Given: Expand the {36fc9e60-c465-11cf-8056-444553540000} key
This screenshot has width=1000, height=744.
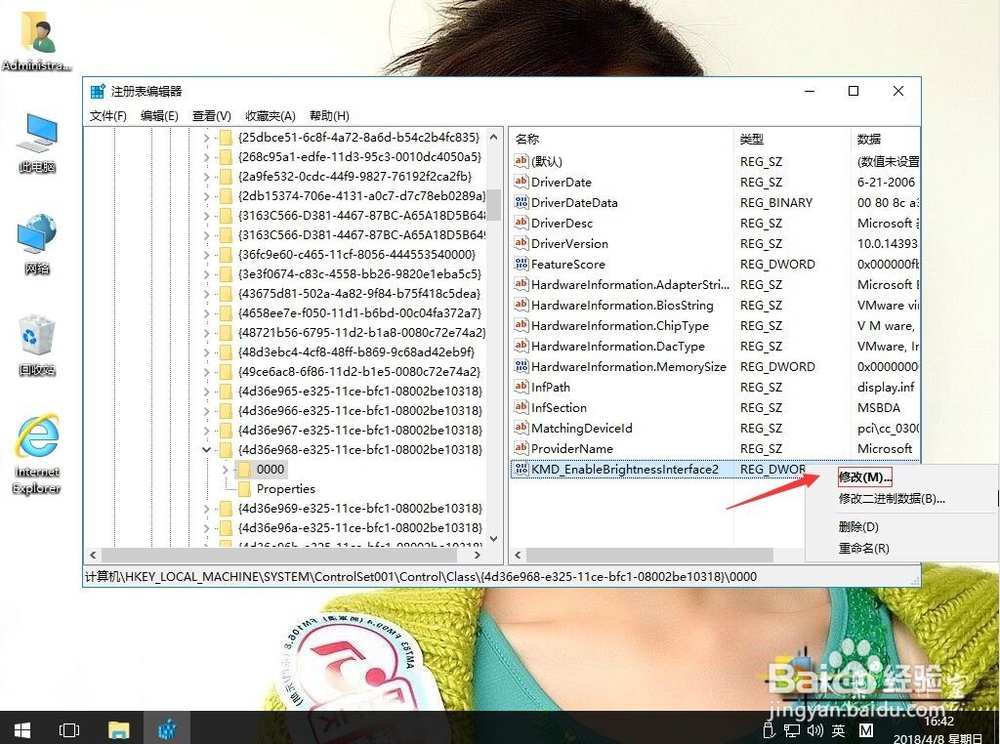Looking at the screenshot, I should click(x=206, y=254).
